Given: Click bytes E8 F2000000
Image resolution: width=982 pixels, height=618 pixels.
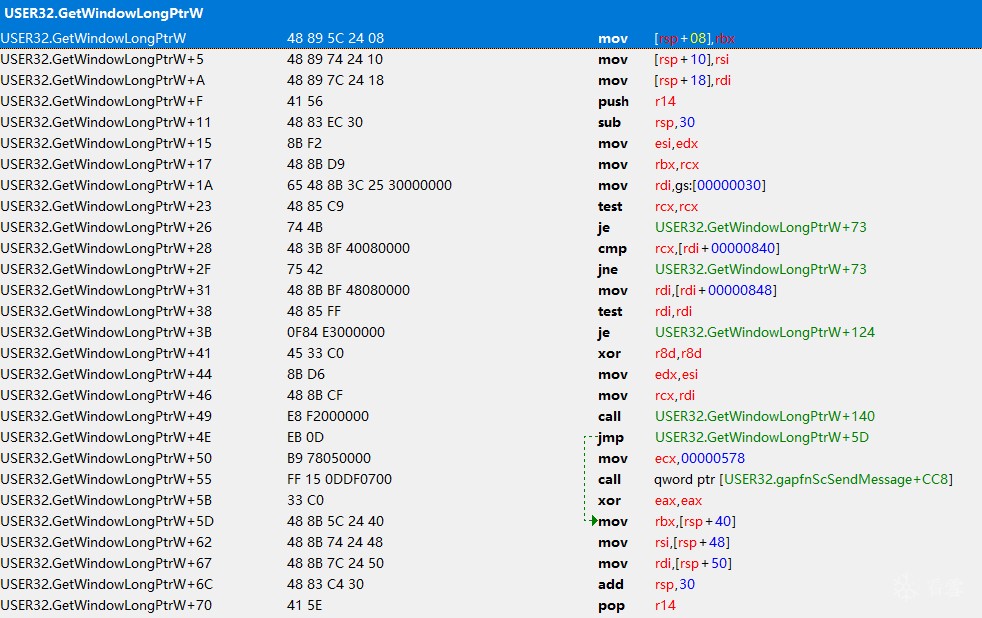Looking at the screenshot, I should (x=328, y=416).
